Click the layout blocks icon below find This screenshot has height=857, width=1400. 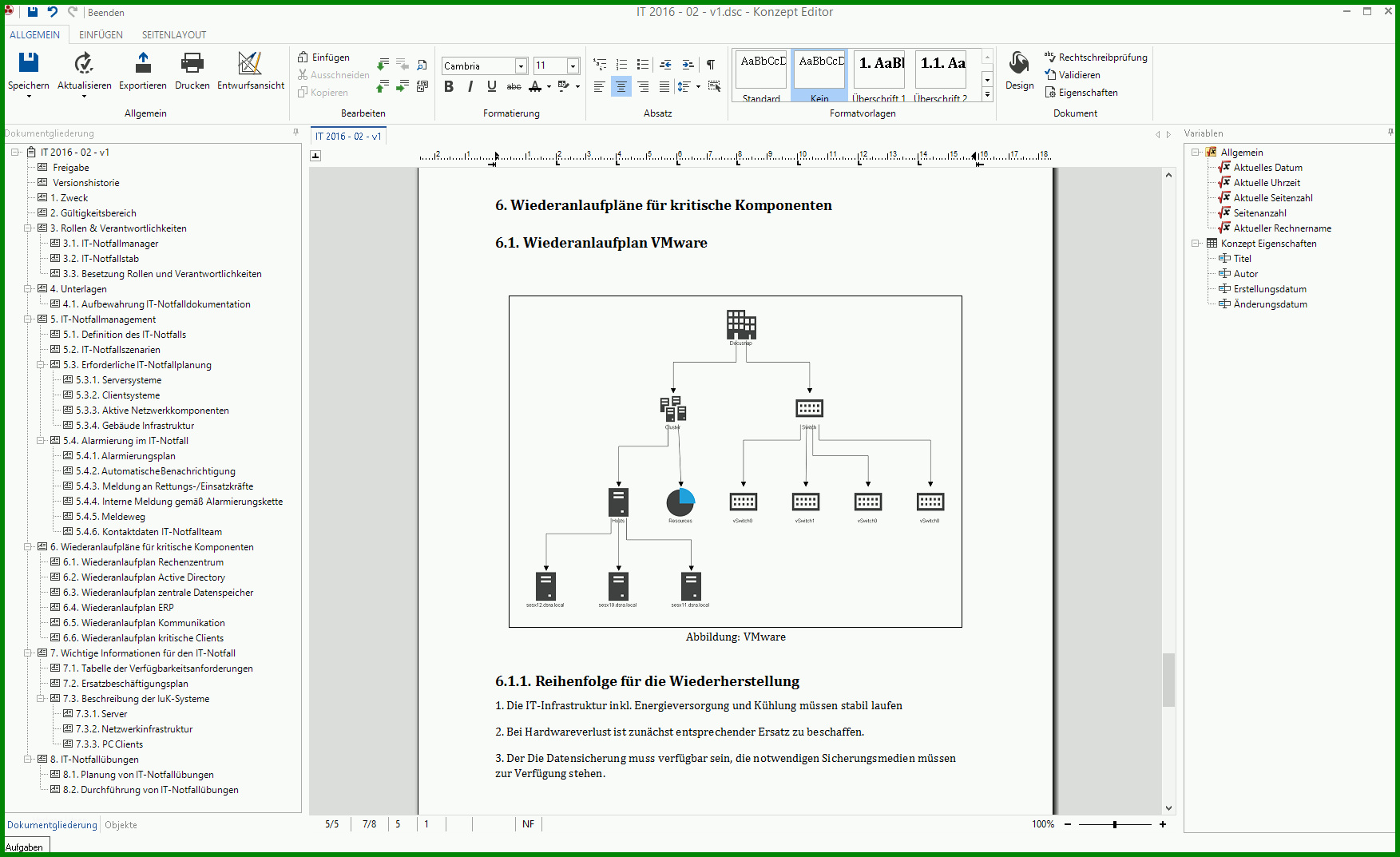422,85
